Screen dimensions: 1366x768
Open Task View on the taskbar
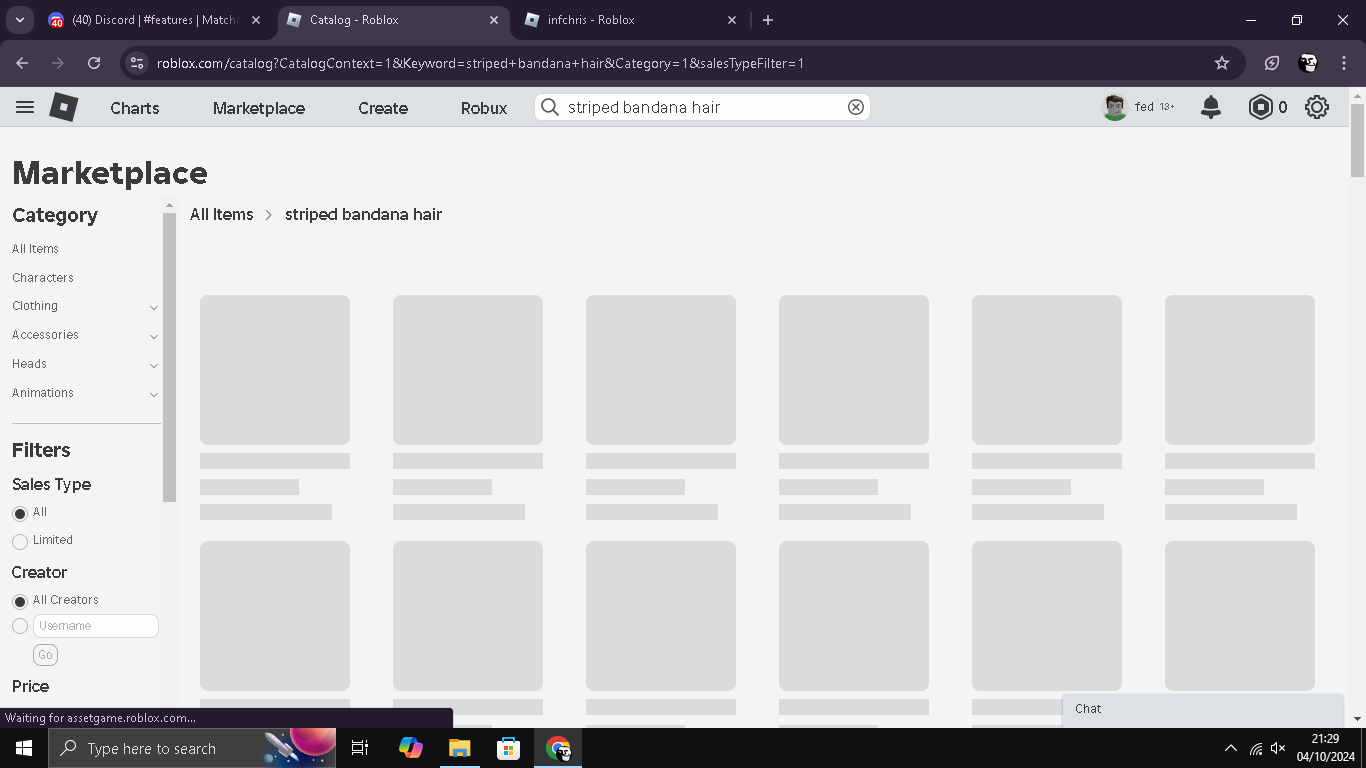(x=360, y=748)
